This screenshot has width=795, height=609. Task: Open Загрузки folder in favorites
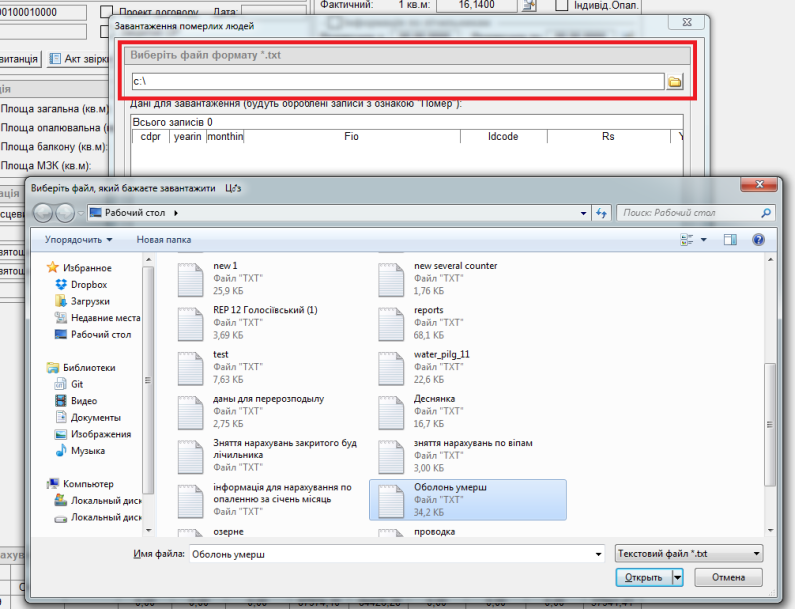90,301
